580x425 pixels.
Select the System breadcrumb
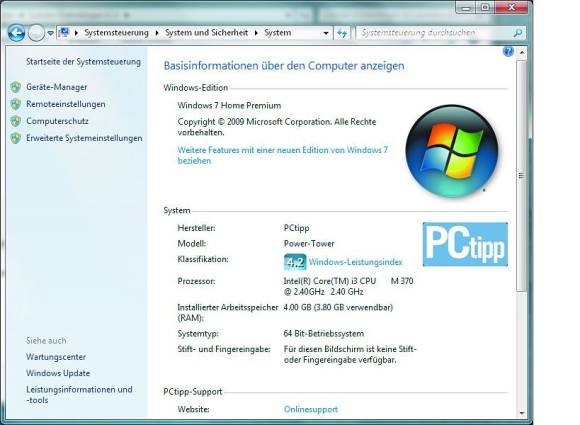tap(277, 33)
